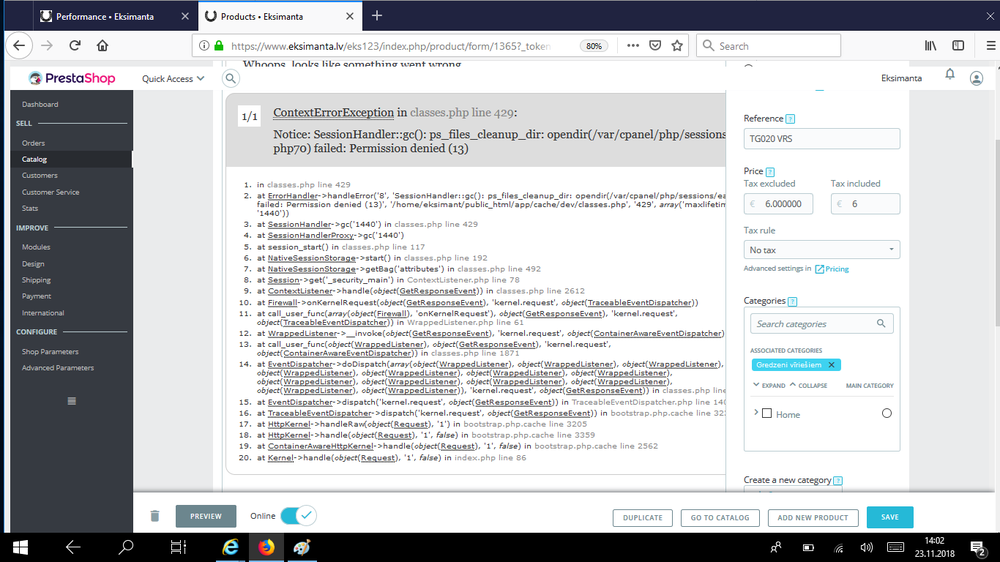The height and width of the screenshot is (562, 1000).
Task: Click the Reference help icon
Action: pos(790,119)
